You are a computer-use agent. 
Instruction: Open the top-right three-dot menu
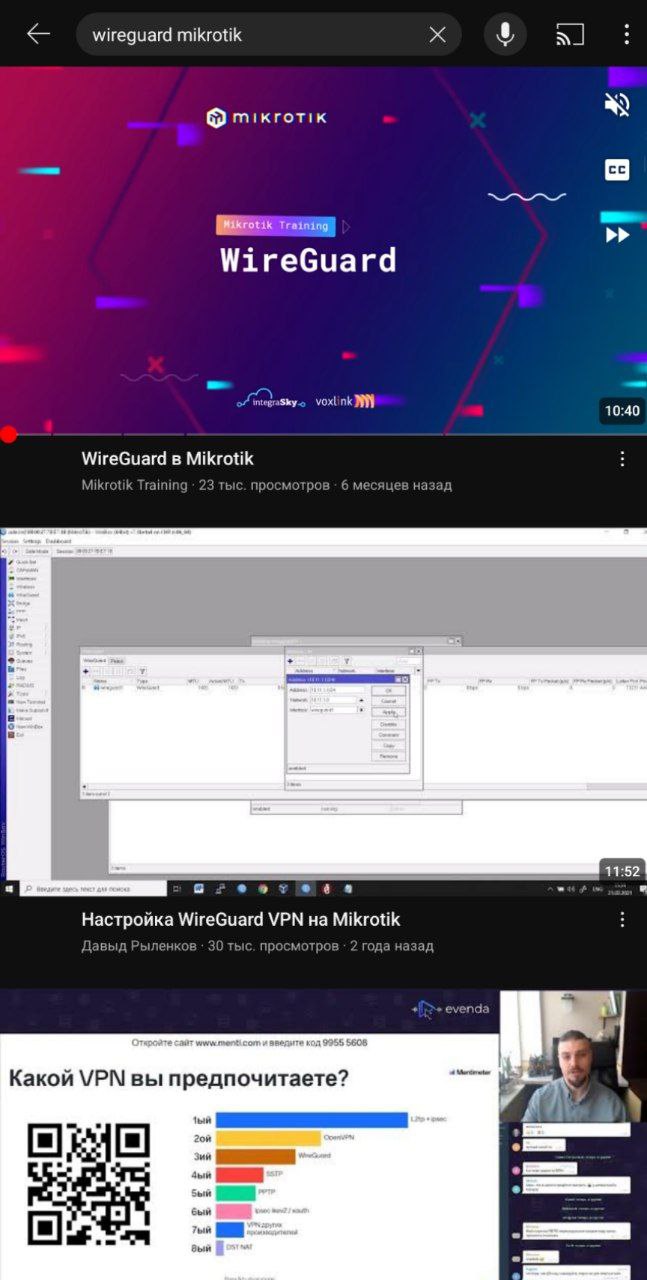click(626, 34)
